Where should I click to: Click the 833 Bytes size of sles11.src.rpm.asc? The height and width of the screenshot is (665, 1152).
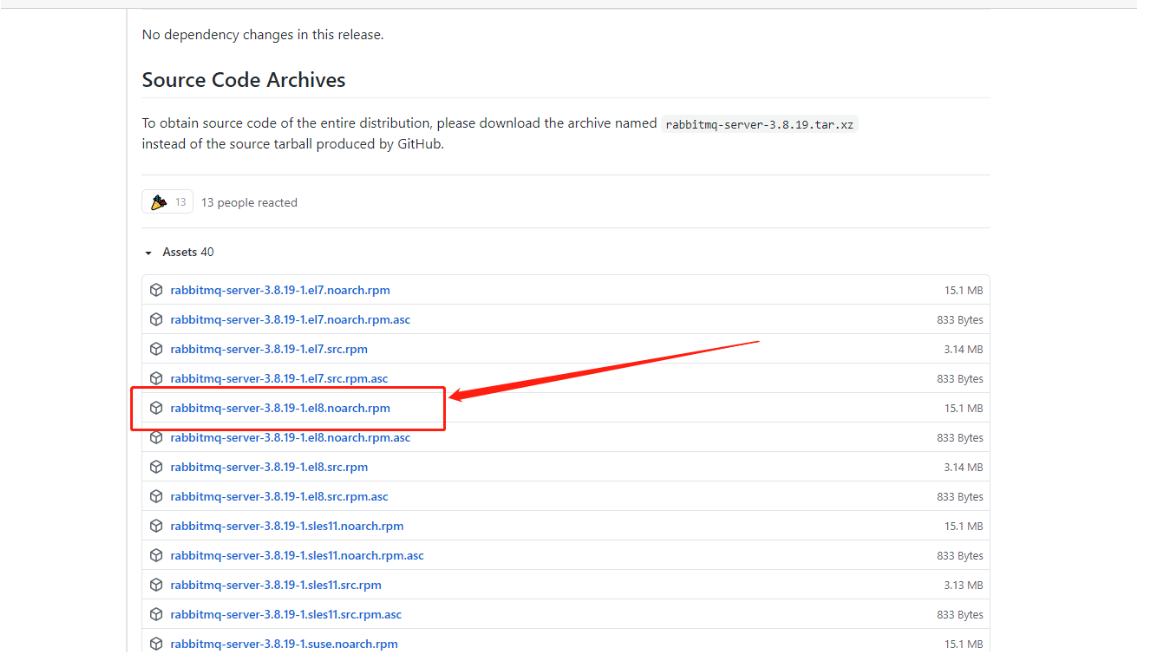pos(960,614)
